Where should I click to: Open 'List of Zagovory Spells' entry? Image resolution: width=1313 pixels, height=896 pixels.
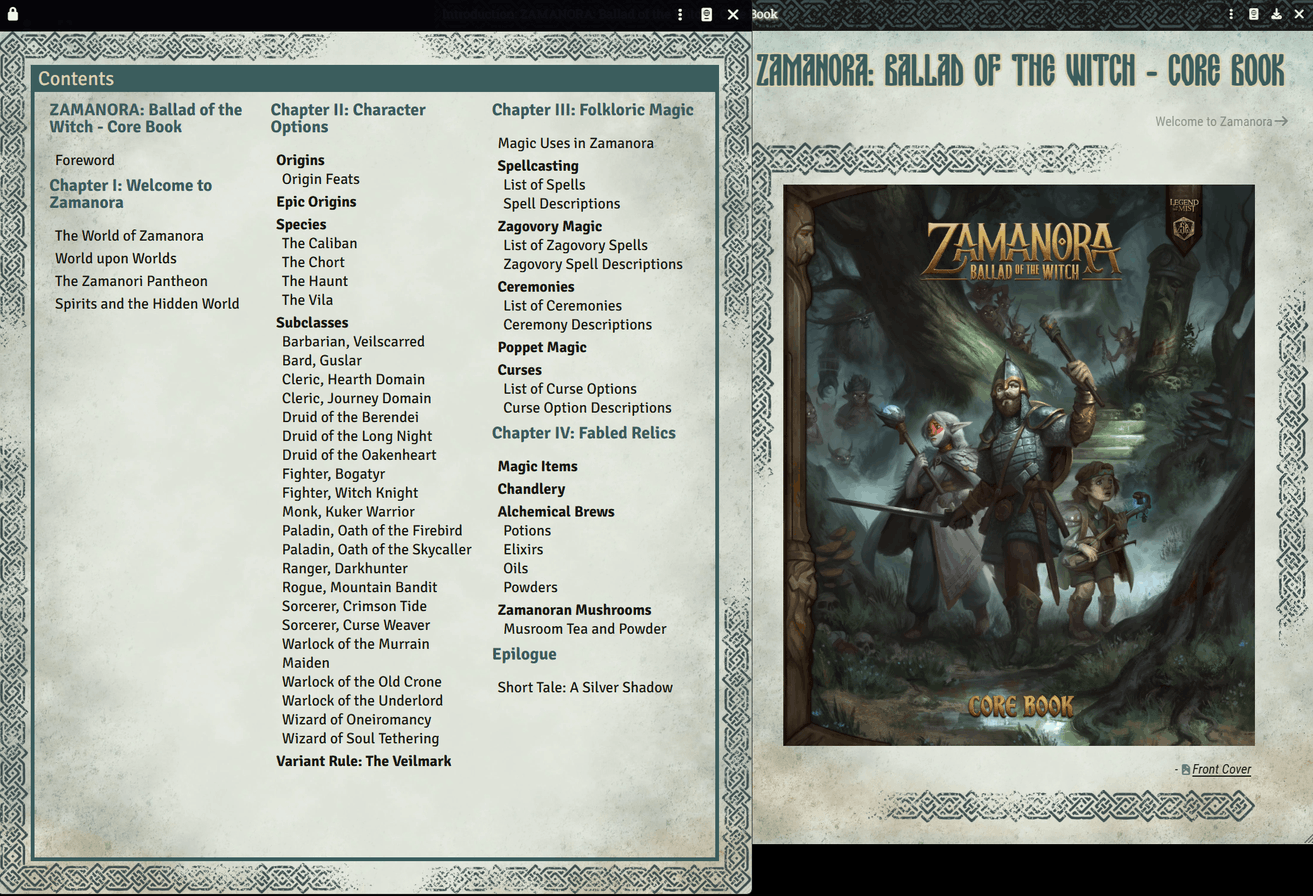pyautogui.click(x=576, y=245)
